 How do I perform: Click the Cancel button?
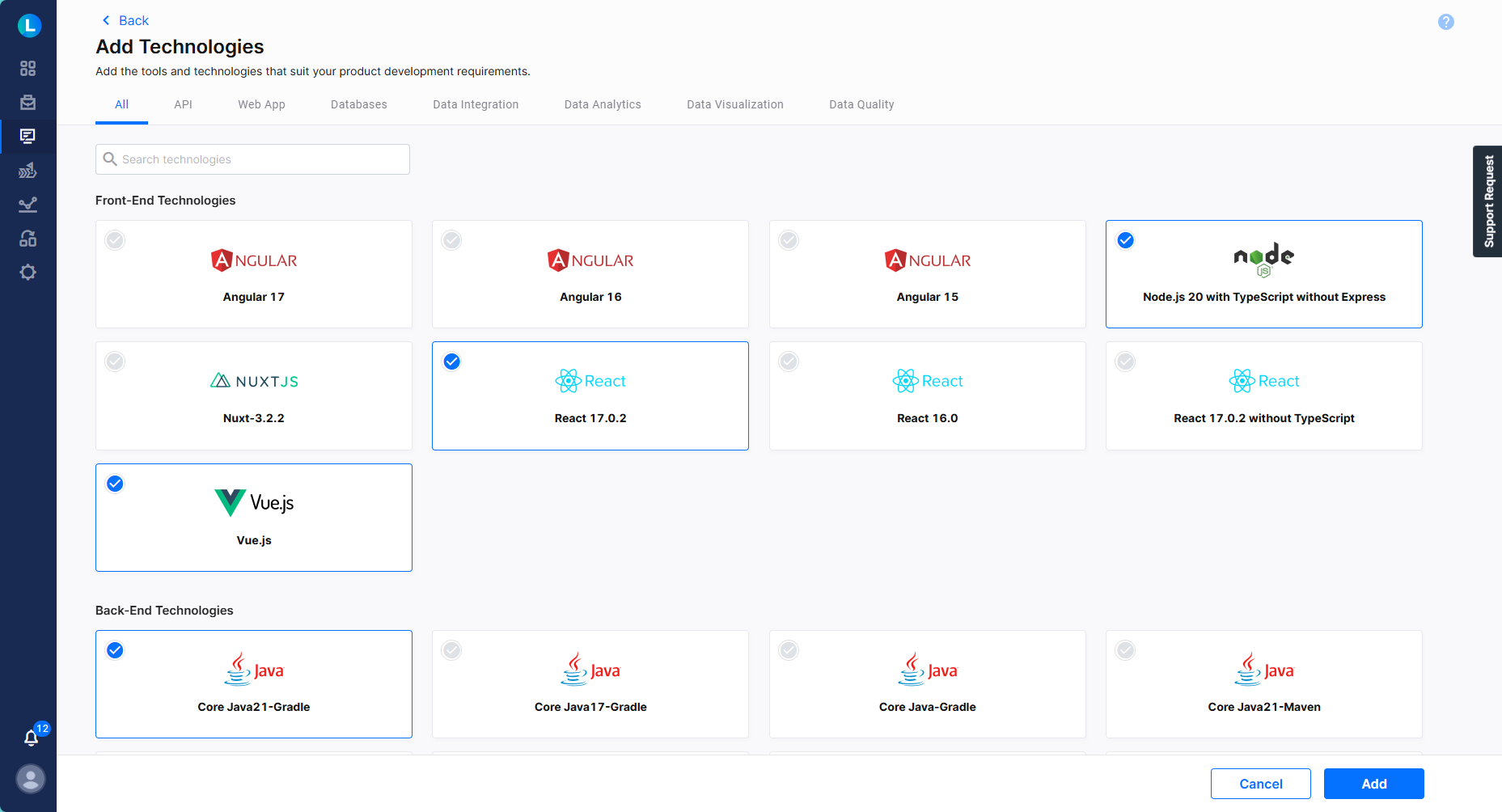tap(1260, 783)
